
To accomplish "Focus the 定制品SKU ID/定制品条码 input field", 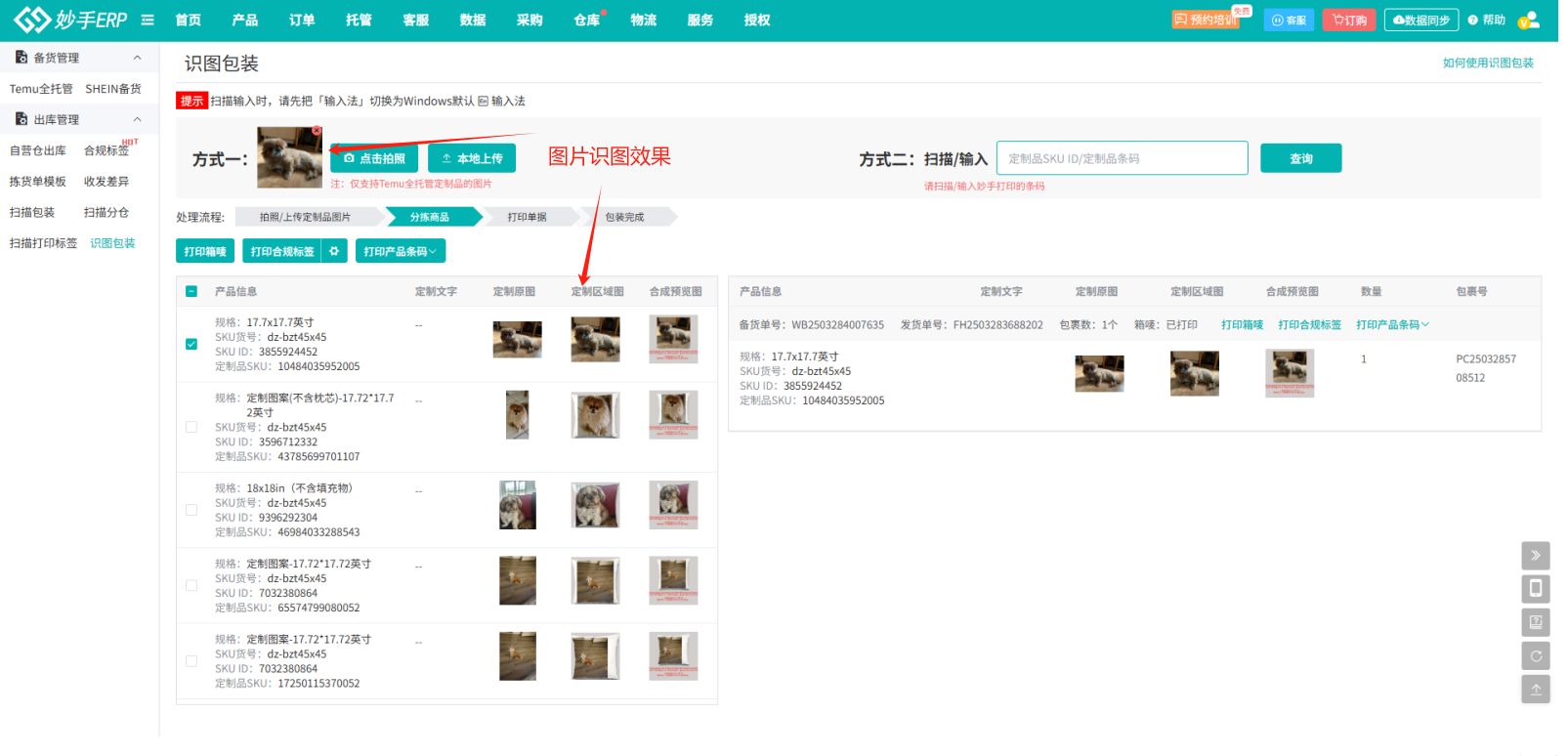I will (1122, 158).
